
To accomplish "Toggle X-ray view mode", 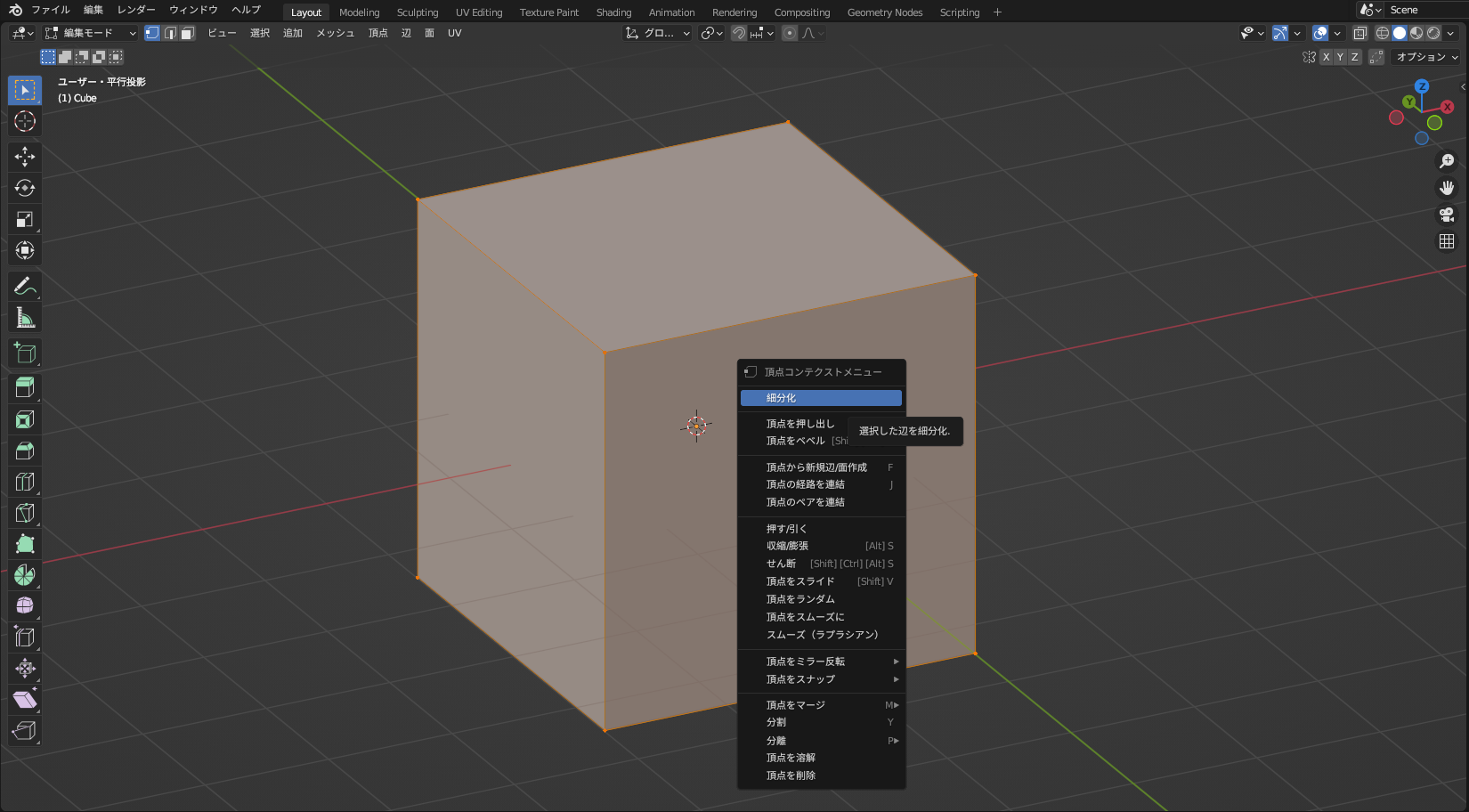I will click(x=1359, y=33).
